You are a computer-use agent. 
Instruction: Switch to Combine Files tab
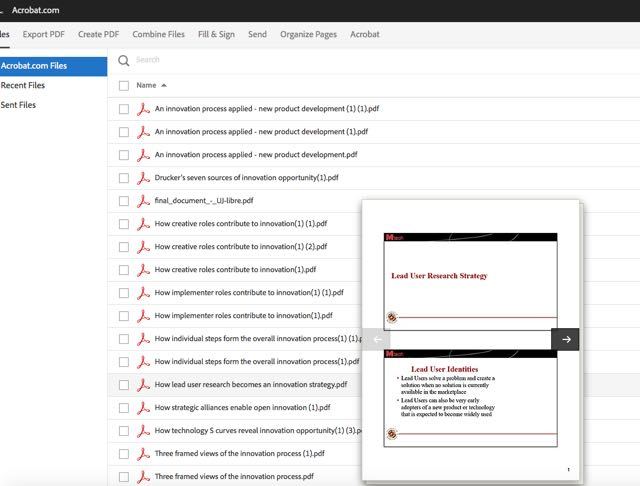pos(158,34)
